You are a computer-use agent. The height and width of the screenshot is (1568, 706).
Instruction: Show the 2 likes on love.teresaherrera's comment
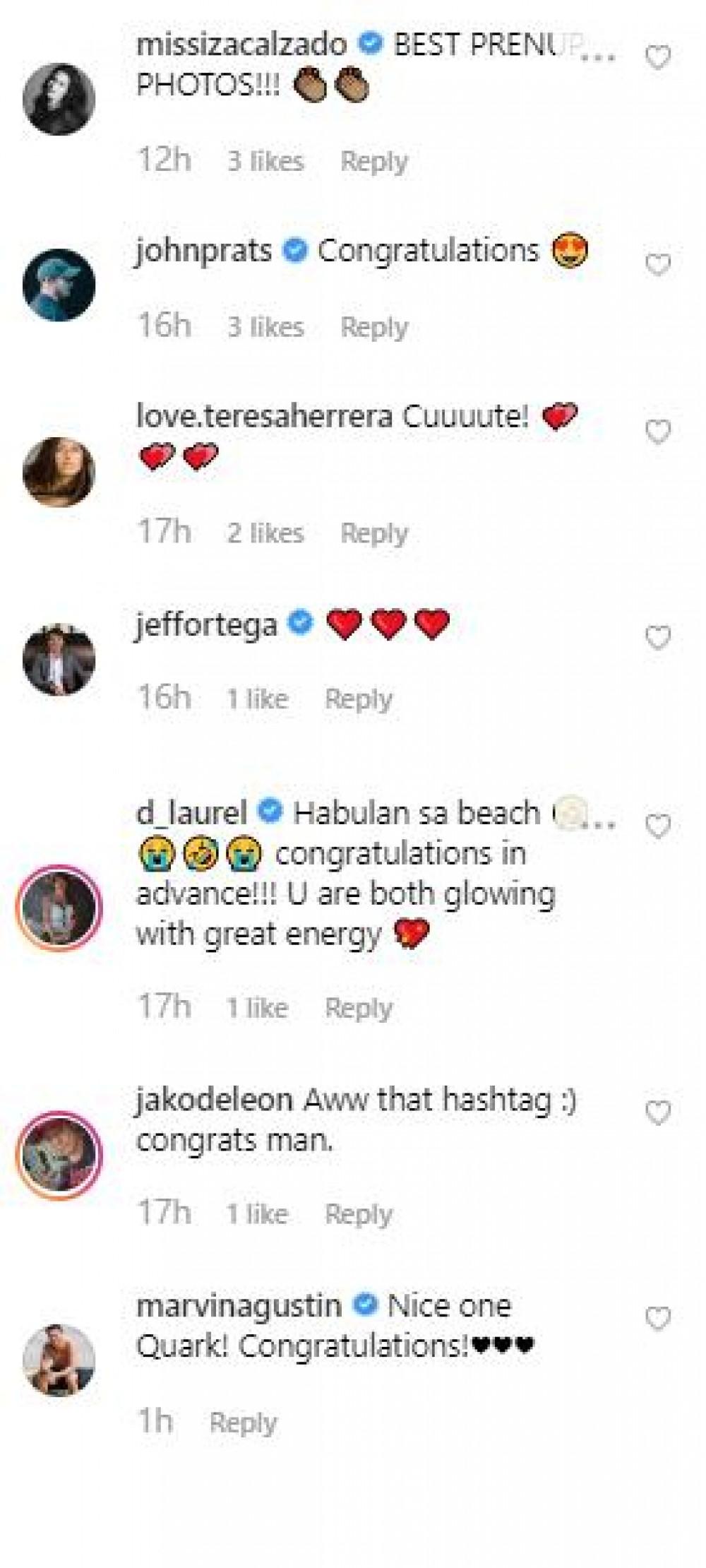[x=265, y=533]
